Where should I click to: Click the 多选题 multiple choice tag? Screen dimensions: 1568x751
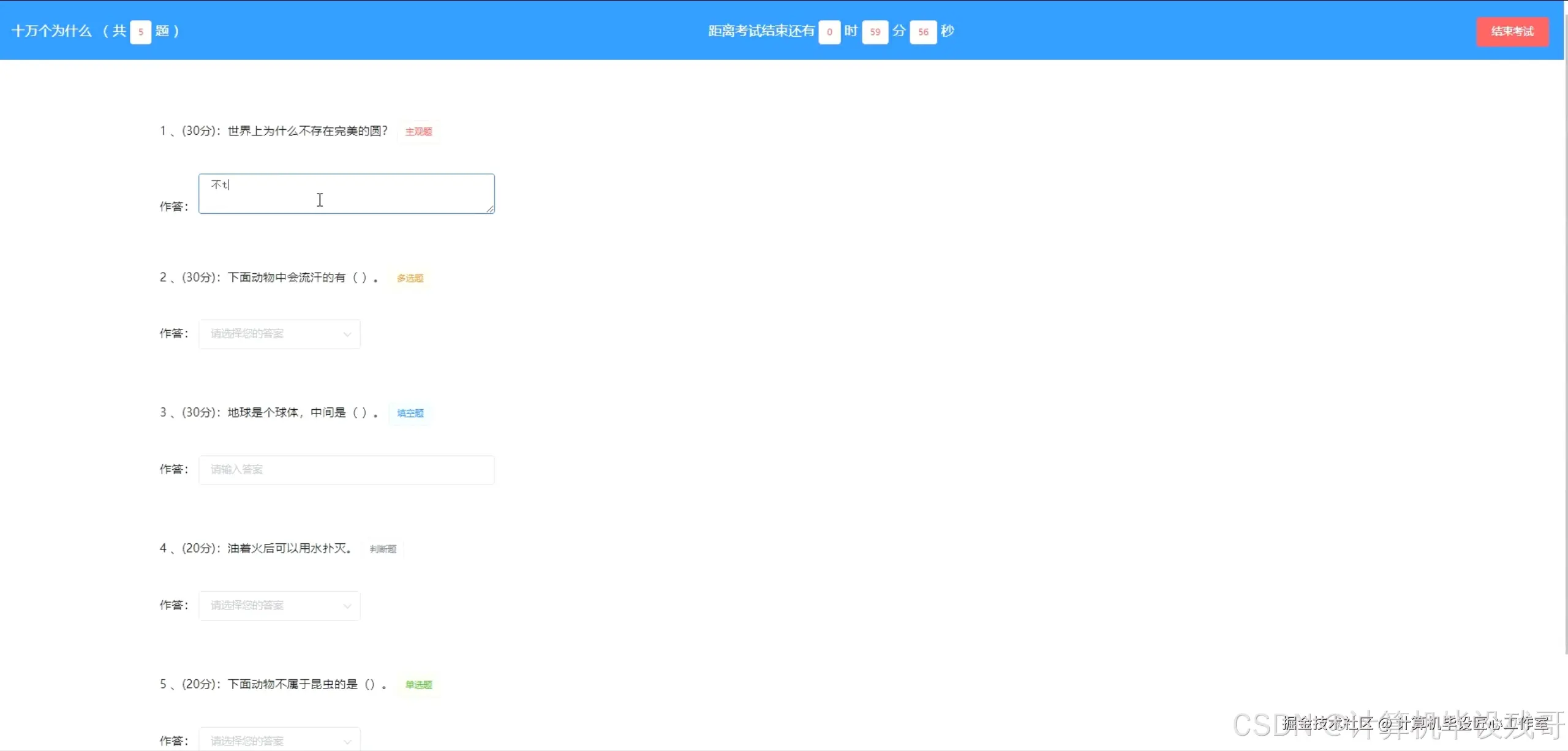tap(410, 278)
